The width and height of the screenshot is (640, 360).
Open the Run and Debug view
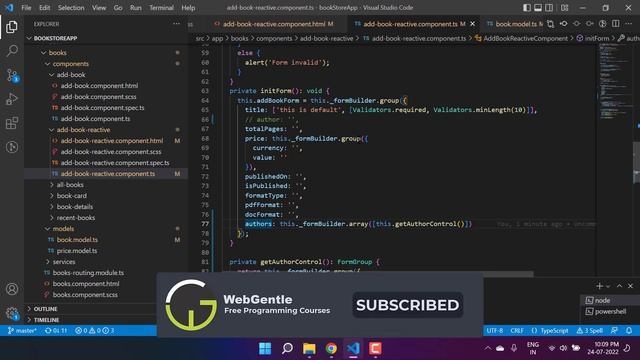pos(12,99)
